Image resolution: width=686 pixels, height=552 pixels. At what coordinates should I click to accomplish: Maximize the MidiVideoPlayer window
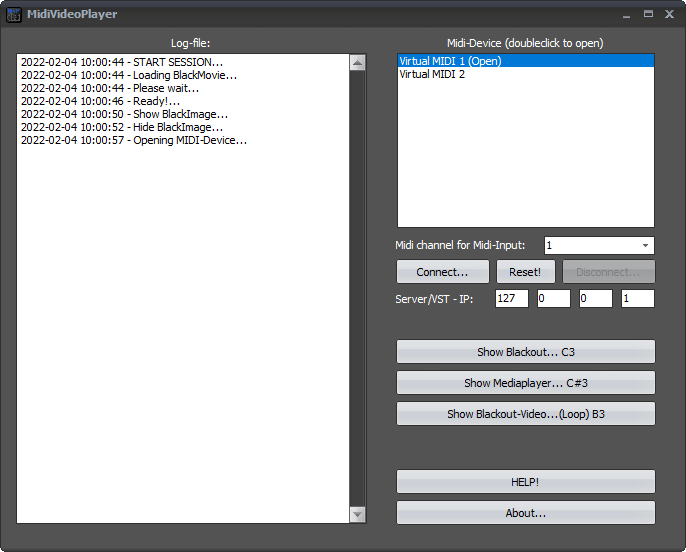[648, 14]
